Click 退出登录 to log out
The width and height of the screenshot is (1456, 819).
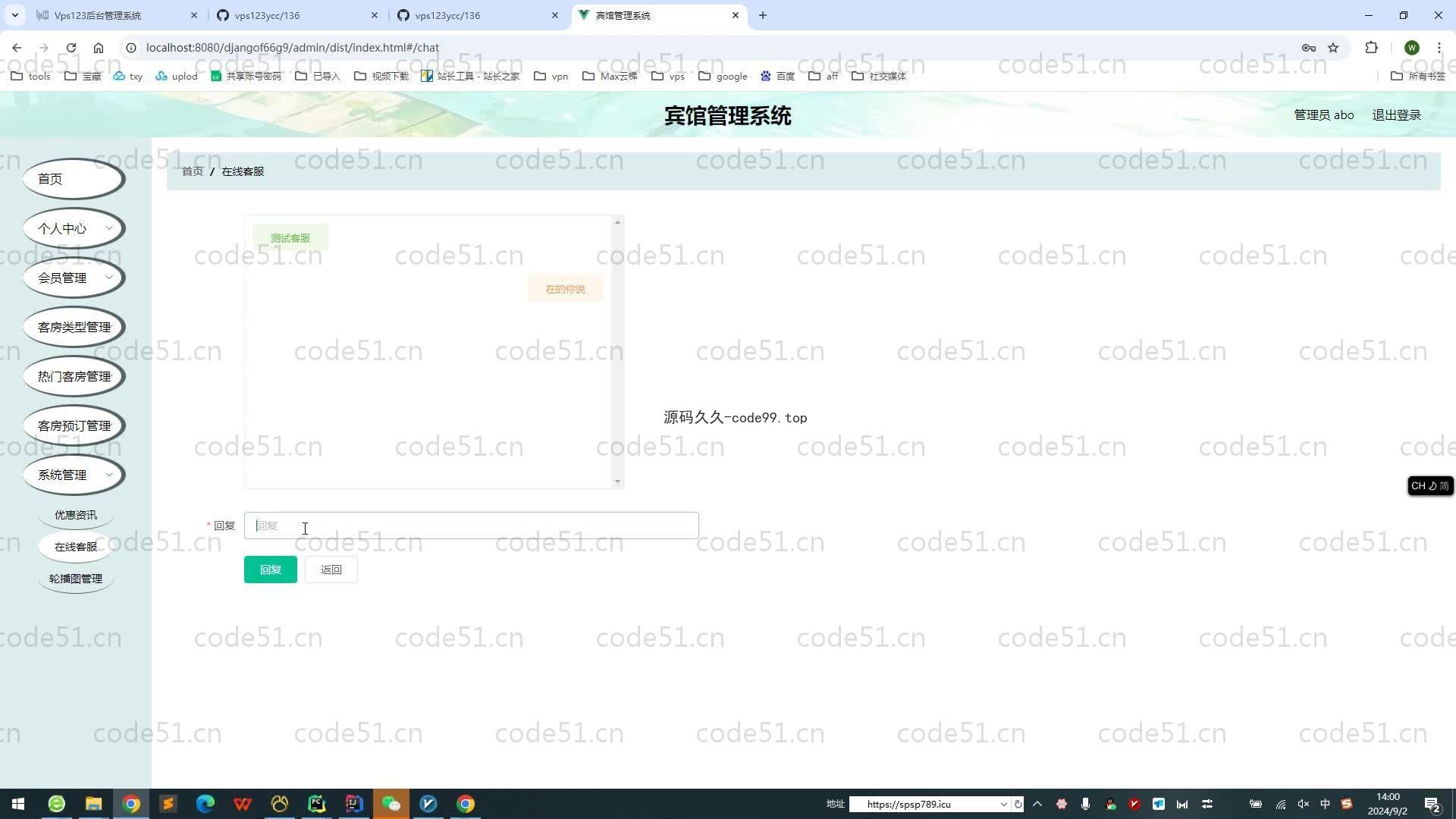[x=1396, y=115]
